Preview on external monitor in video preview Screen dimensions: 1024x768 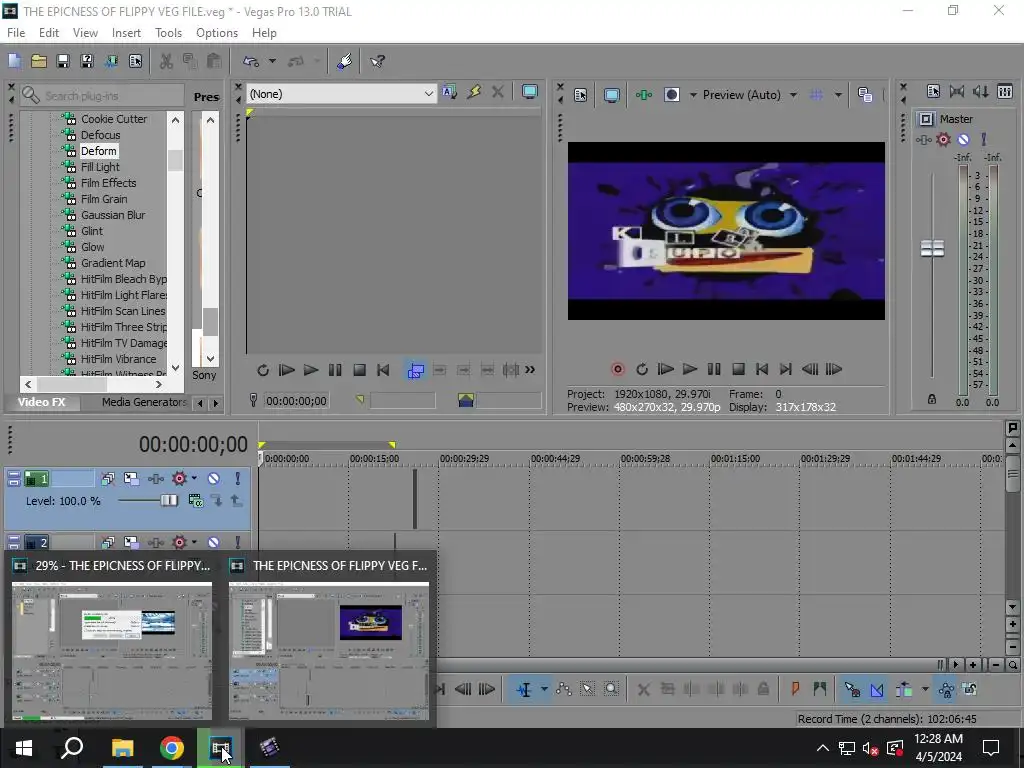tap(611, 95)
